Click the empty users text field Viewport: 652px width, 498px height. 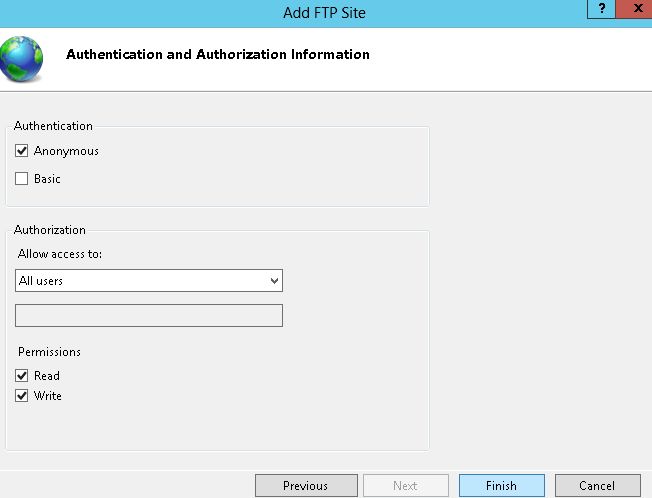[x=149, y=316]
